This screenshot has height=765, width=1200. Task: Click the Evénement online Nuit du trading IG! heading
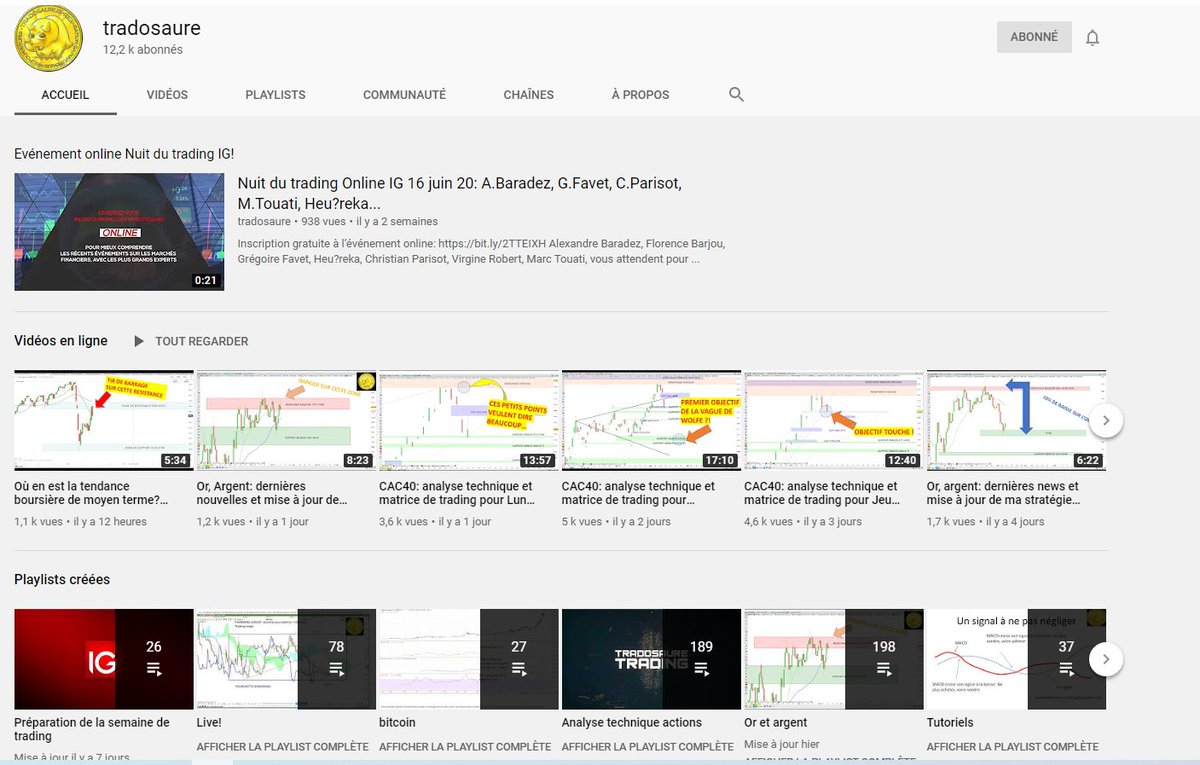(x=124, y=154)
